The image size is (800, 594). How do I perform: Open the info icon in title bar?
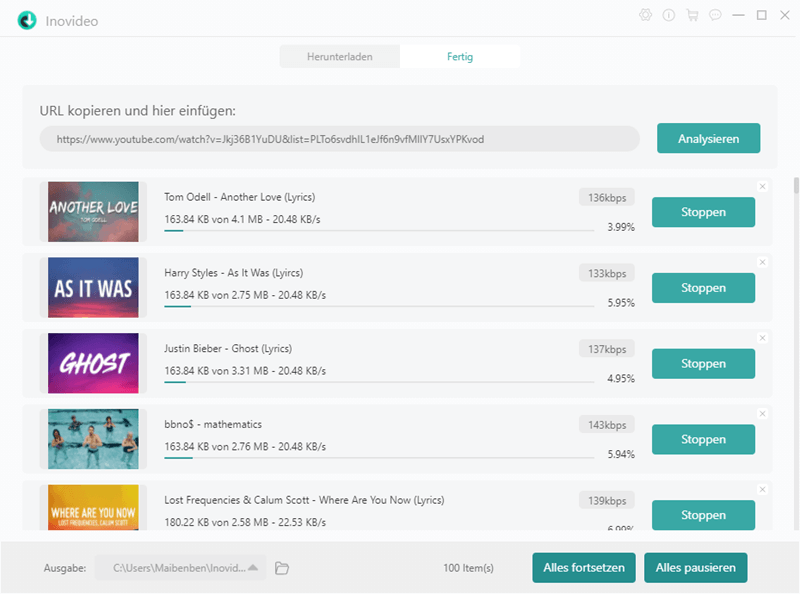(x=669, y=15)
